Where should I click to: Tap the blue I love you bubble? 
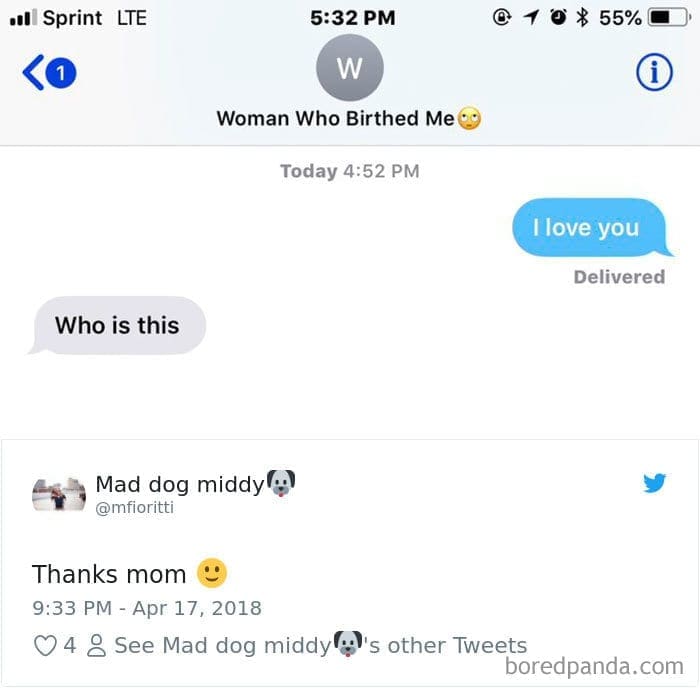coord(587,228)
